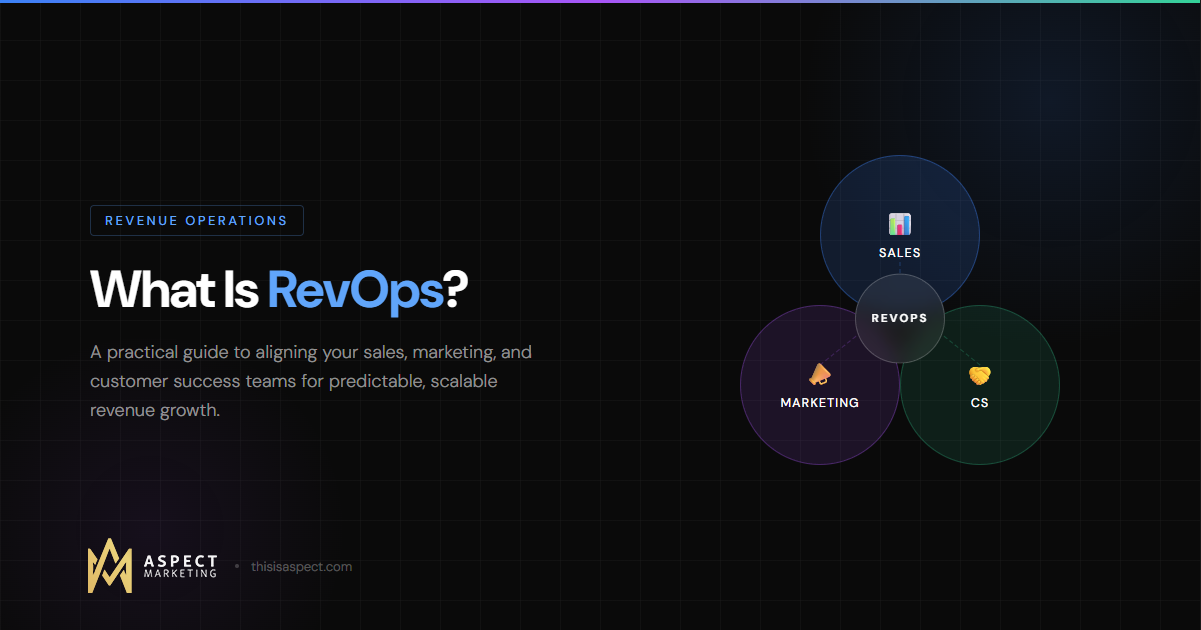Click the SALES circle label

pyautogui.click(x=899, y=252)
